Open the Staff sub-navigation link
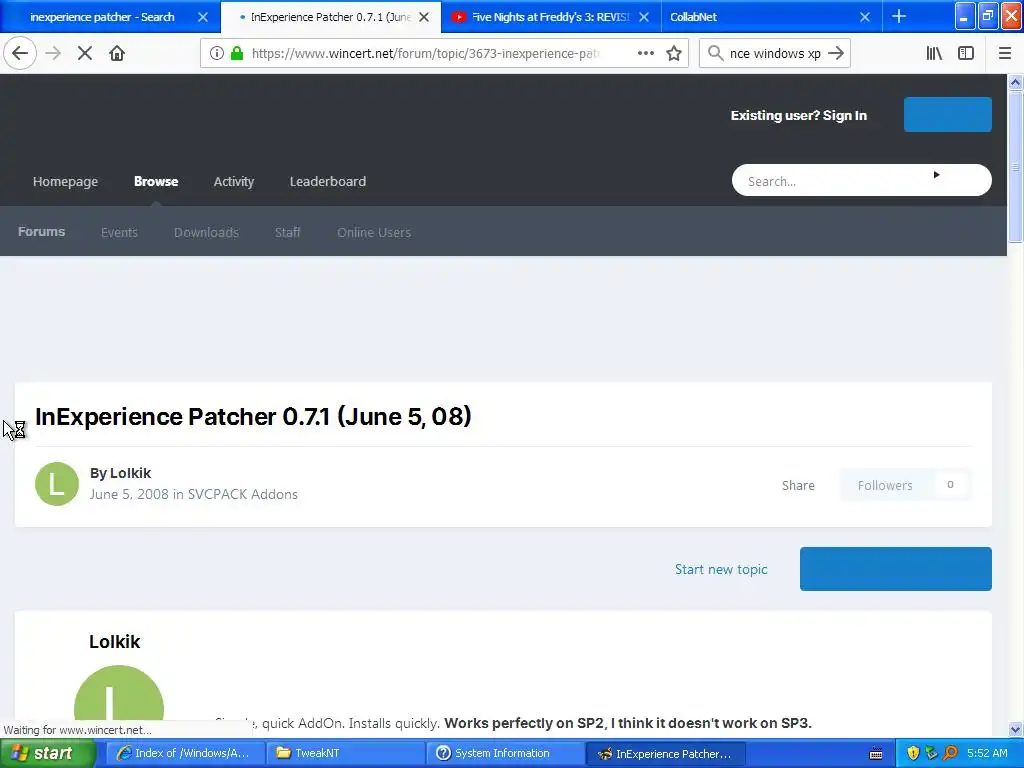This screenshot has height=768, width=1024. (x=287, y=232)
